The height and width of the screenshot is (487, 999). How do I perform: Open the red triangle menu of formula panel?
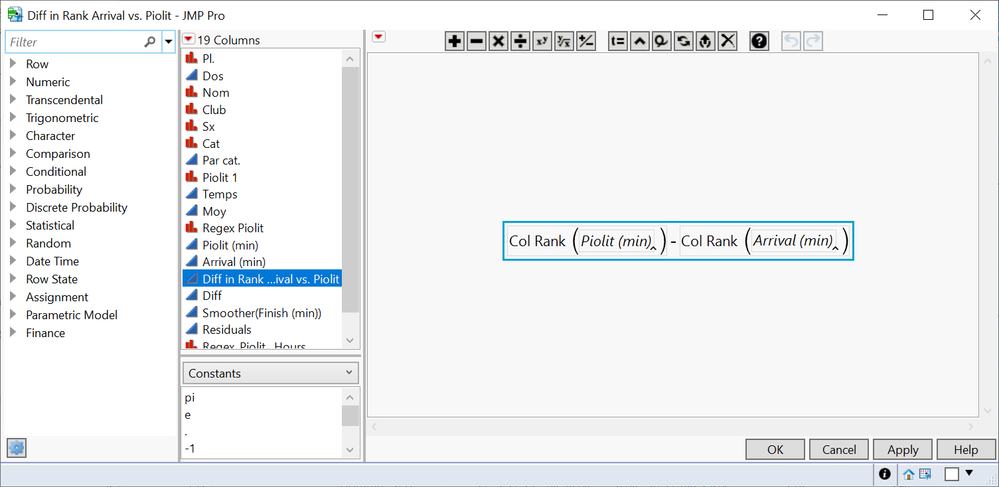pos(379,38)
